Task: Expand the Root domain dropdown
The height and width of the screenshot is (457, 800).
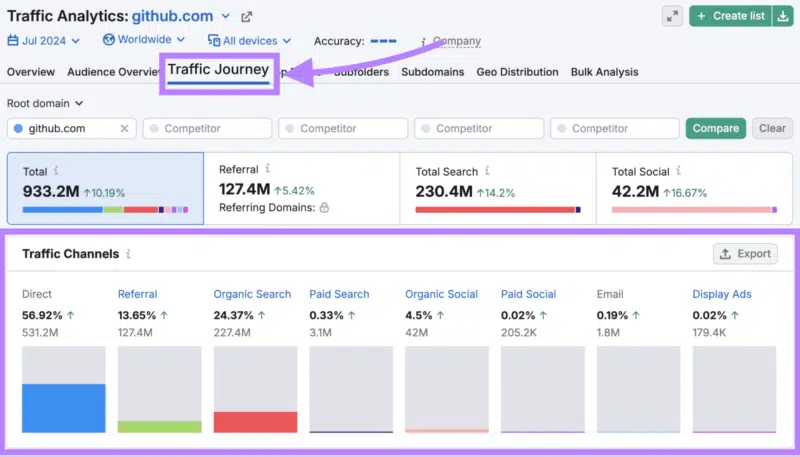Action: [45, 103]
